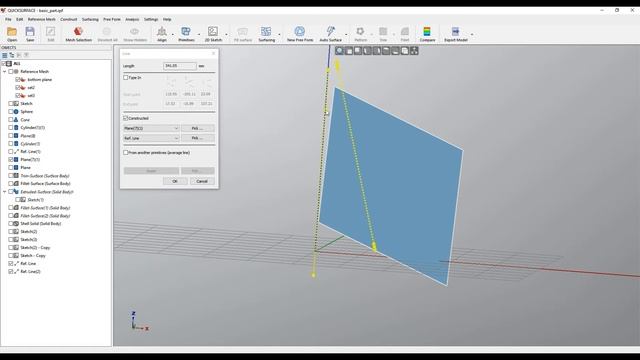The image size is (640, 360).
Task: Click the Pick button next to Plane(7)(1)
Action: coord(198,128)
